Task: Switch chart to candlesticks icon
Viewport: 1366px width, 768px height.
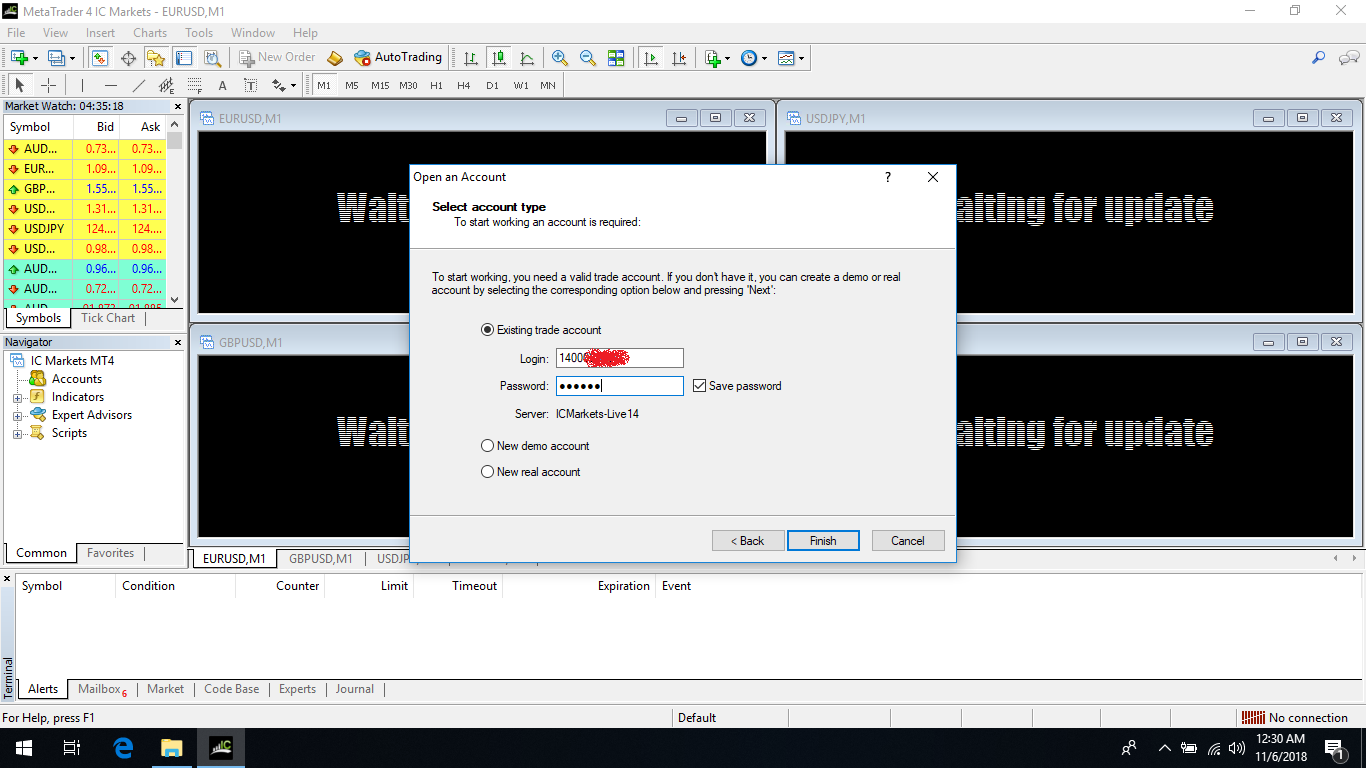Action: click(499, 58)
